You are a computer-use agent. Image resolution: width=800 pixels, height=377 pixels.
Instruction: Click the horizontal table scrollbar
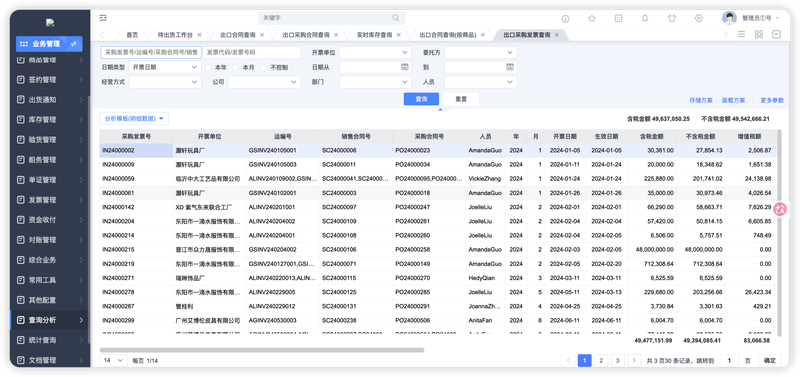(262, 350)
